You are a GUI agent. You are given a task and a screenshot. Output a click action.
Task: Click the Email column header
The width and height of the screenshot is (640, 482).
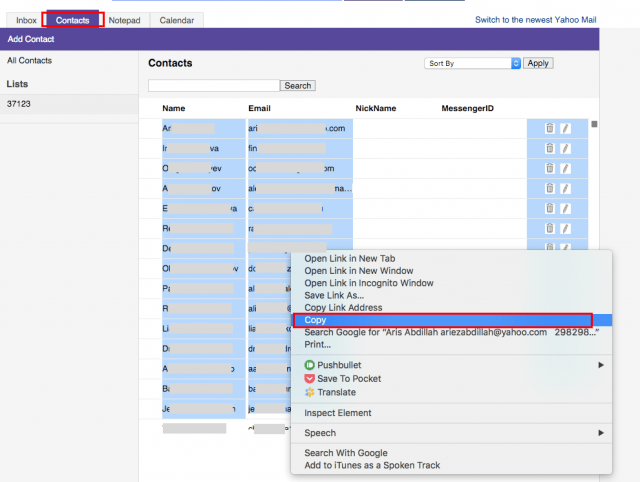pos(259,108)
